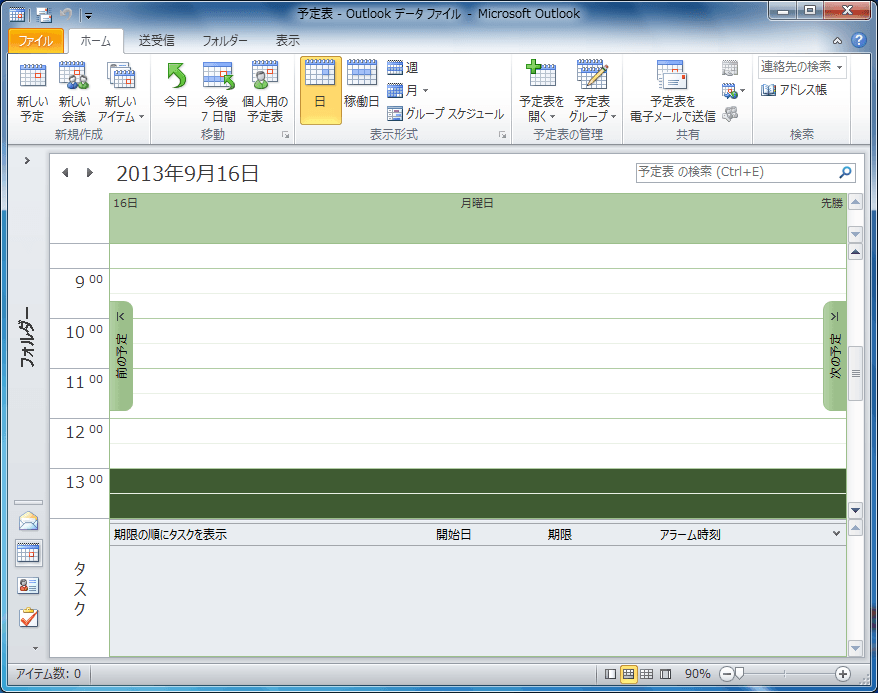This screenshot has width=878, height=693.
Task: Open the Quick Access Toolbar customize arrow
Action: pos(88,15)
